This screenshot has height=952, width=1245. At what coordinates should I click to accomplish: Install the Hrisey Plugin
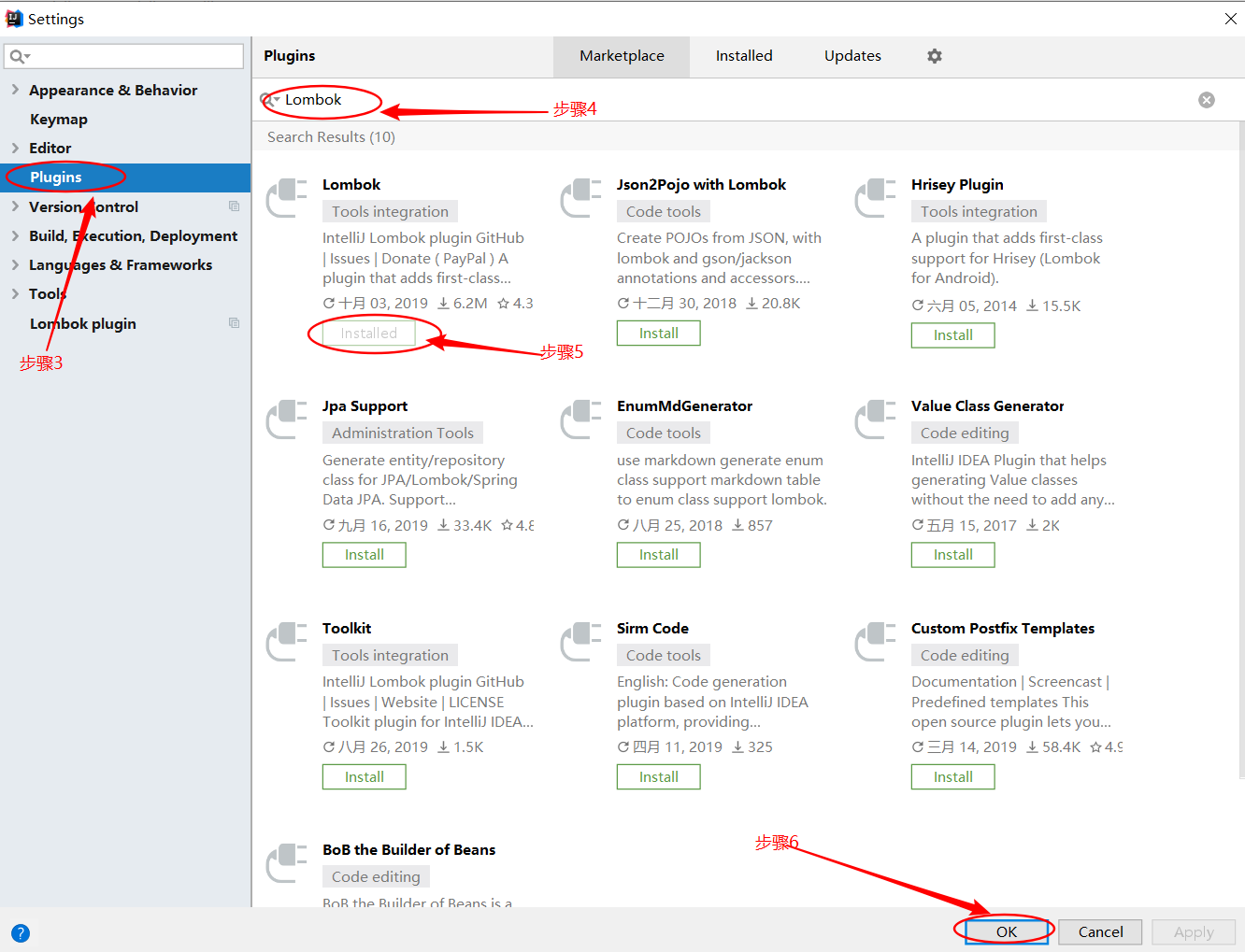(953, 335)
